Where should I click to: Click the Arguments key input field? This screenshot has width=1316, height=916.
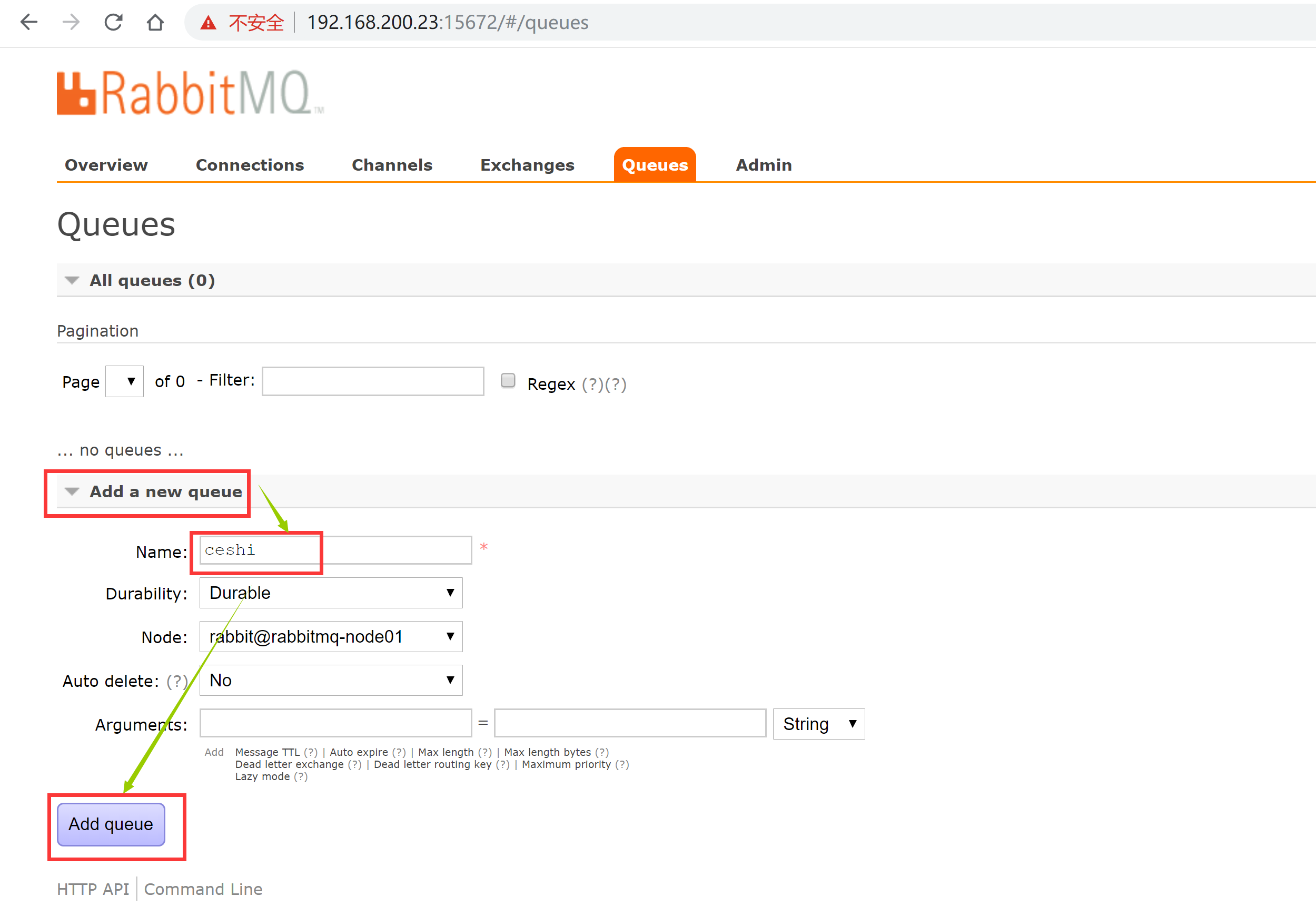(x=336, y=723)
